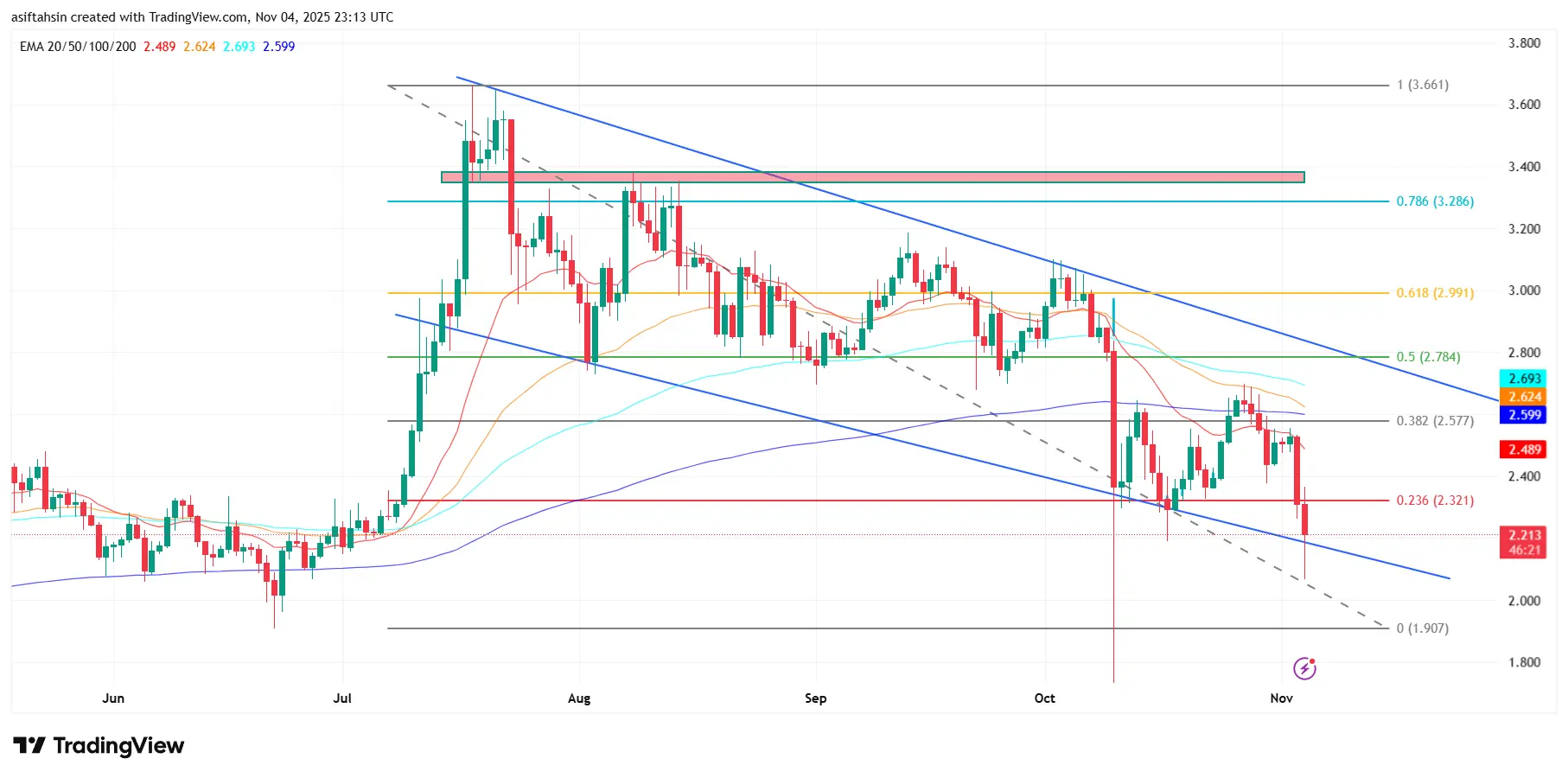Select the orange 2.624 price axis label
This screenshot has width=1568, height=778.
click(1525, 397)
